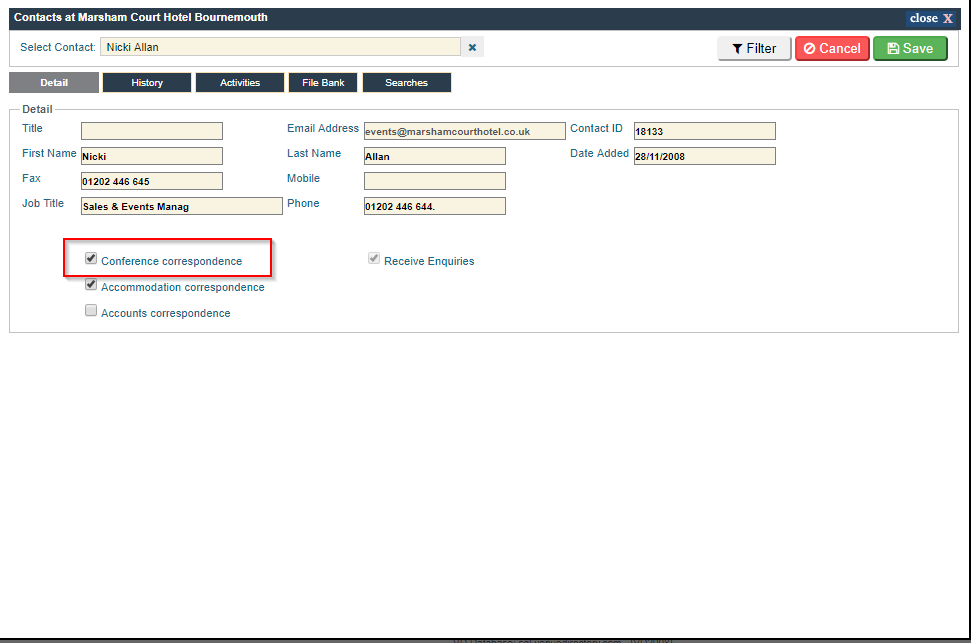Close the contacts dialog with close X
This screenshot has height=643, width=971.
[931, 18]
